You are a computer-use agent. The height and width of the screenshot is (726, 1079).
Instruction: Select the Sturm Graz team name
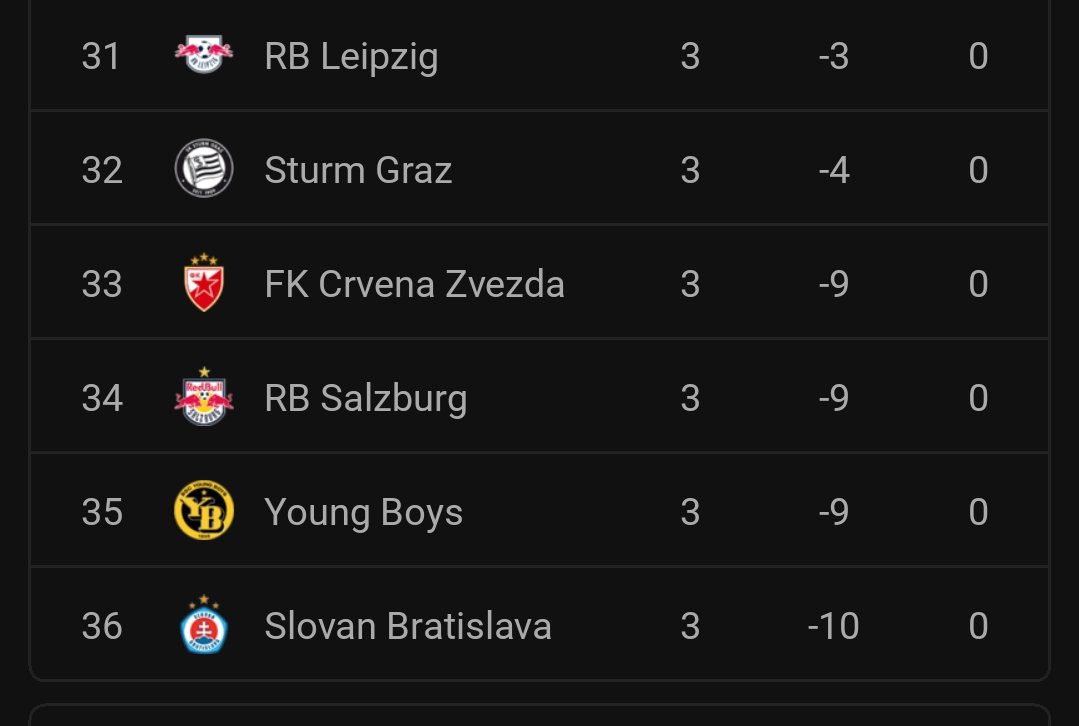(x=358, y=170)
